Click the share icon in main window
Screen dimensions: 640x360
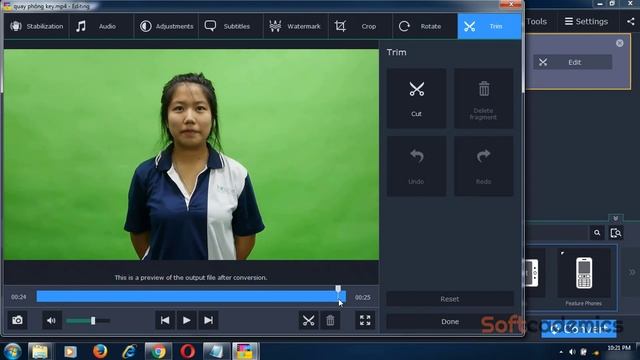(631, 21)
